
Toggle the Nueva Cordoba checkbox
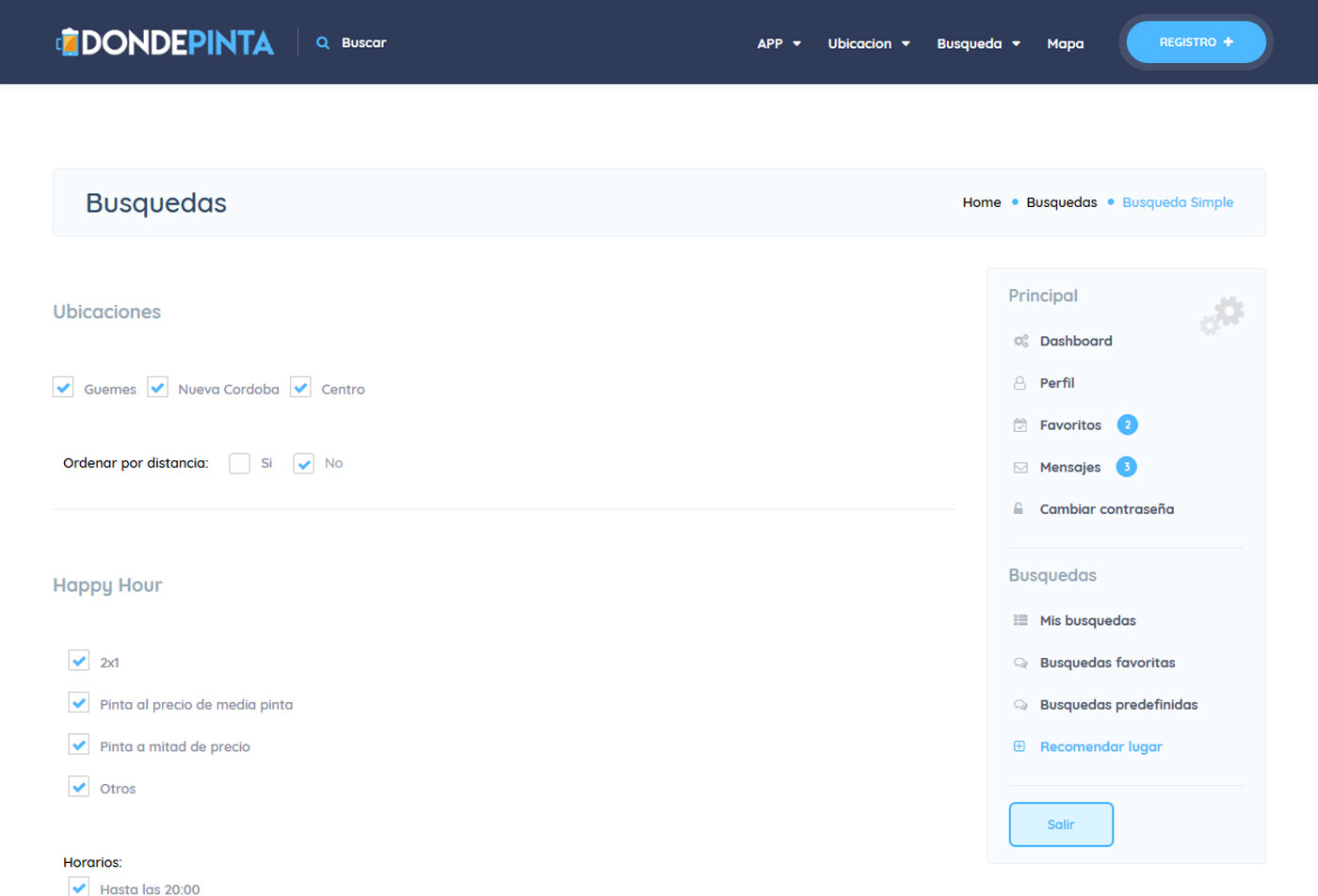click(158, 388)
